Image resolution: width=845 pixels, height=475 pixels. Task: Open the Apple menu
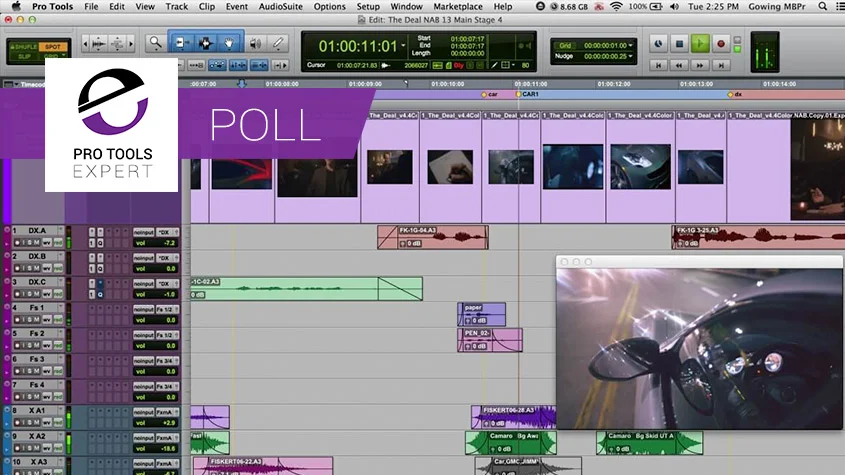16,6
